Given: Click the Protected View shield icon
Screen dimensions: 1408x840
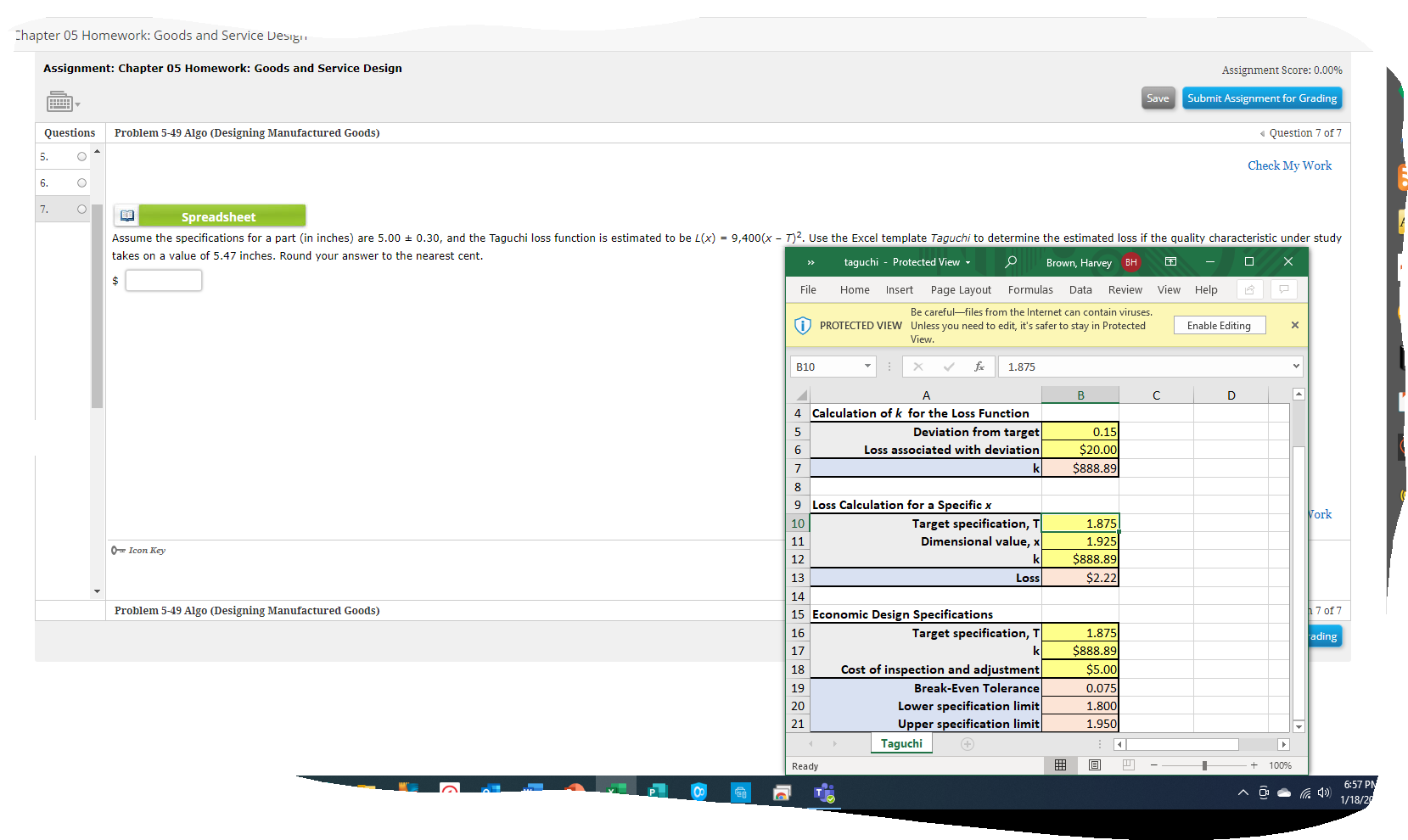Looking at the screenshot, I should [802, 326].
